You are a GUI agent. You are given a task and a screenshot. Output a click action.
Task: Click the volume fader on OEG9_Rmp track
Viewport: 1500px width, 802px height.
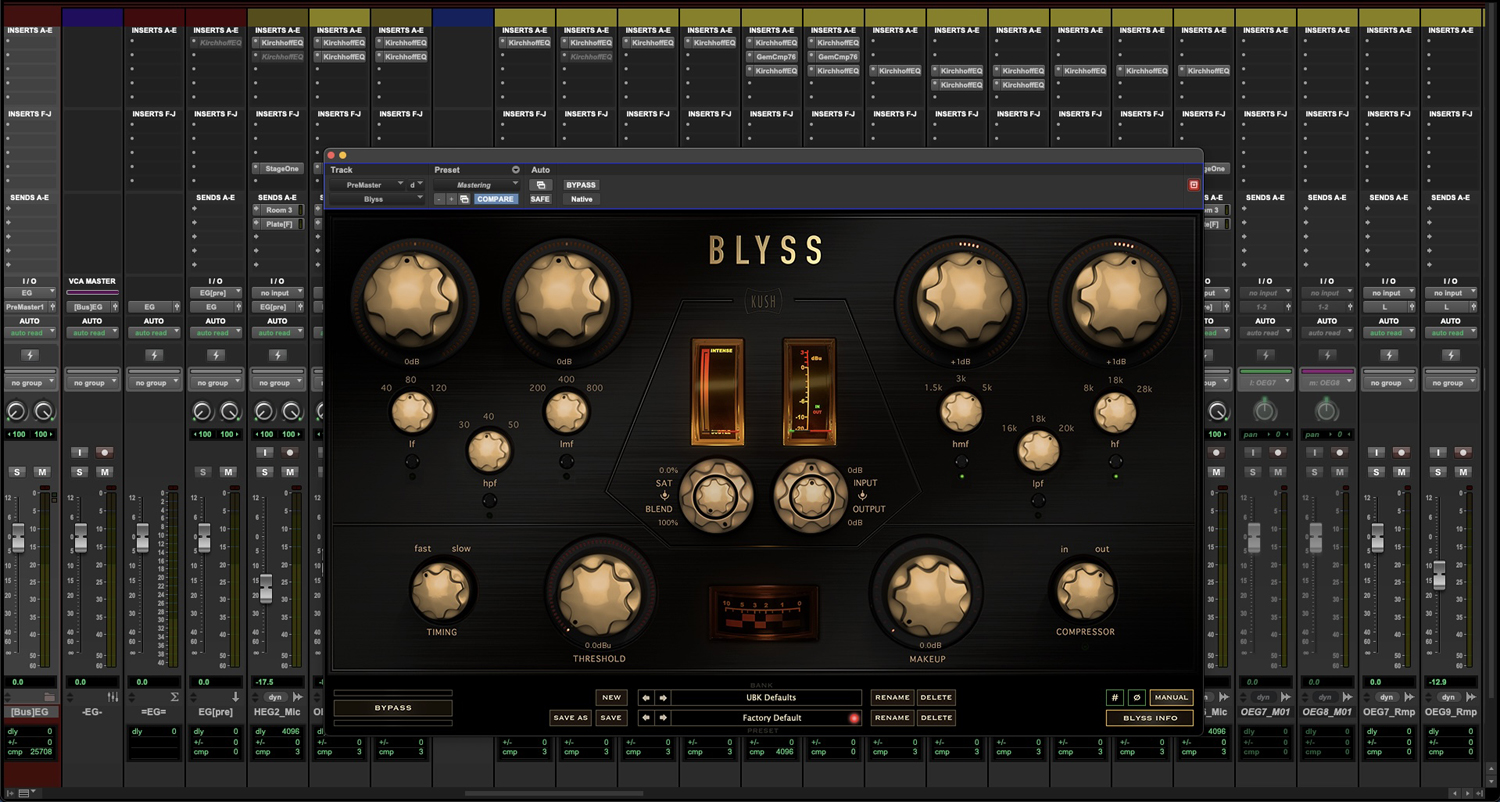(x=1439, y=575)
